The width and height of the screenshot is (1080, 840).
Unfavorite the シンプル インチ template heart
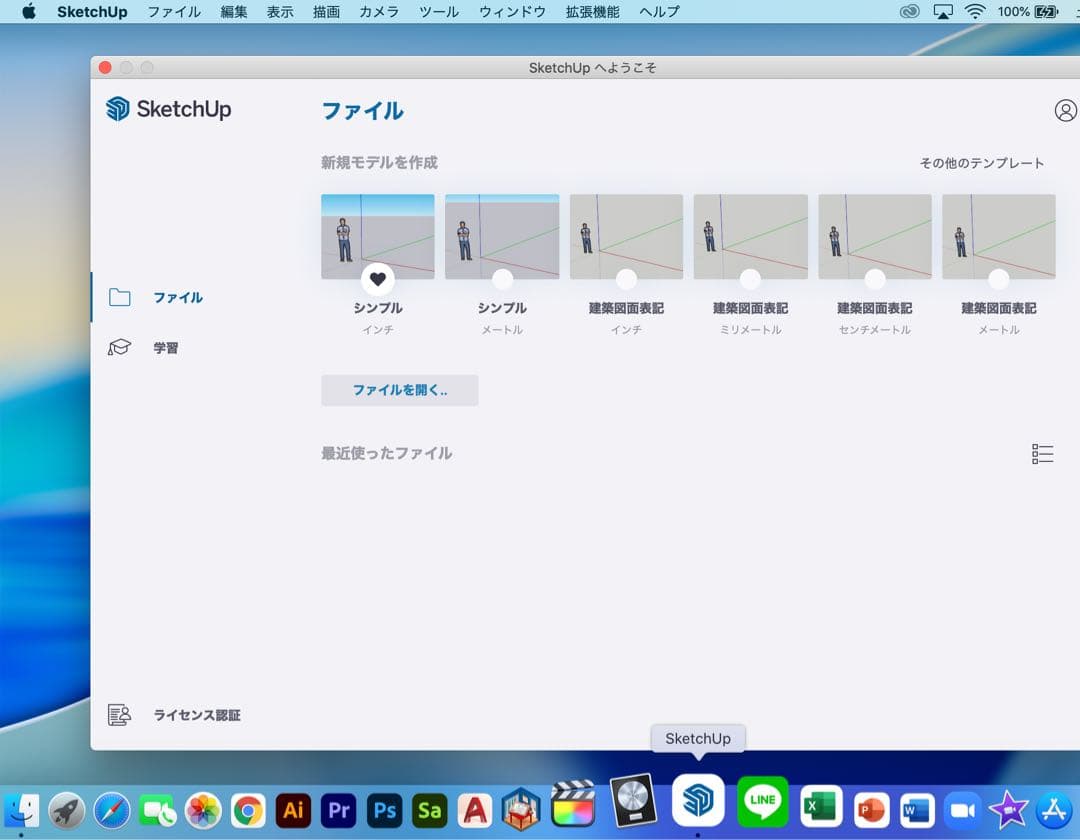point(378,279)
